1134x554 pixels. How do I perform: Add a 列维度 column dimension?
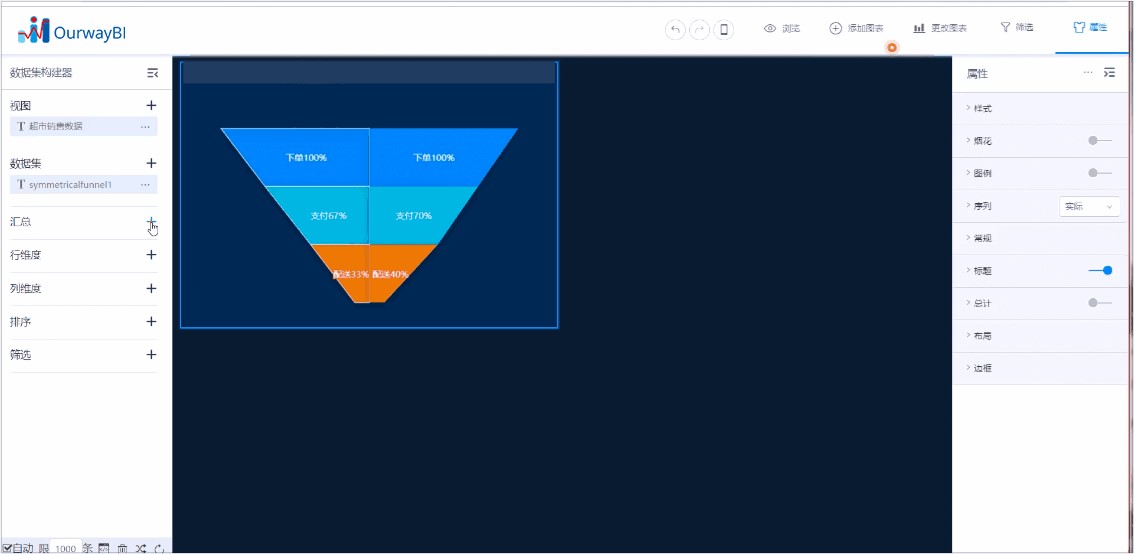click(151, 289)
